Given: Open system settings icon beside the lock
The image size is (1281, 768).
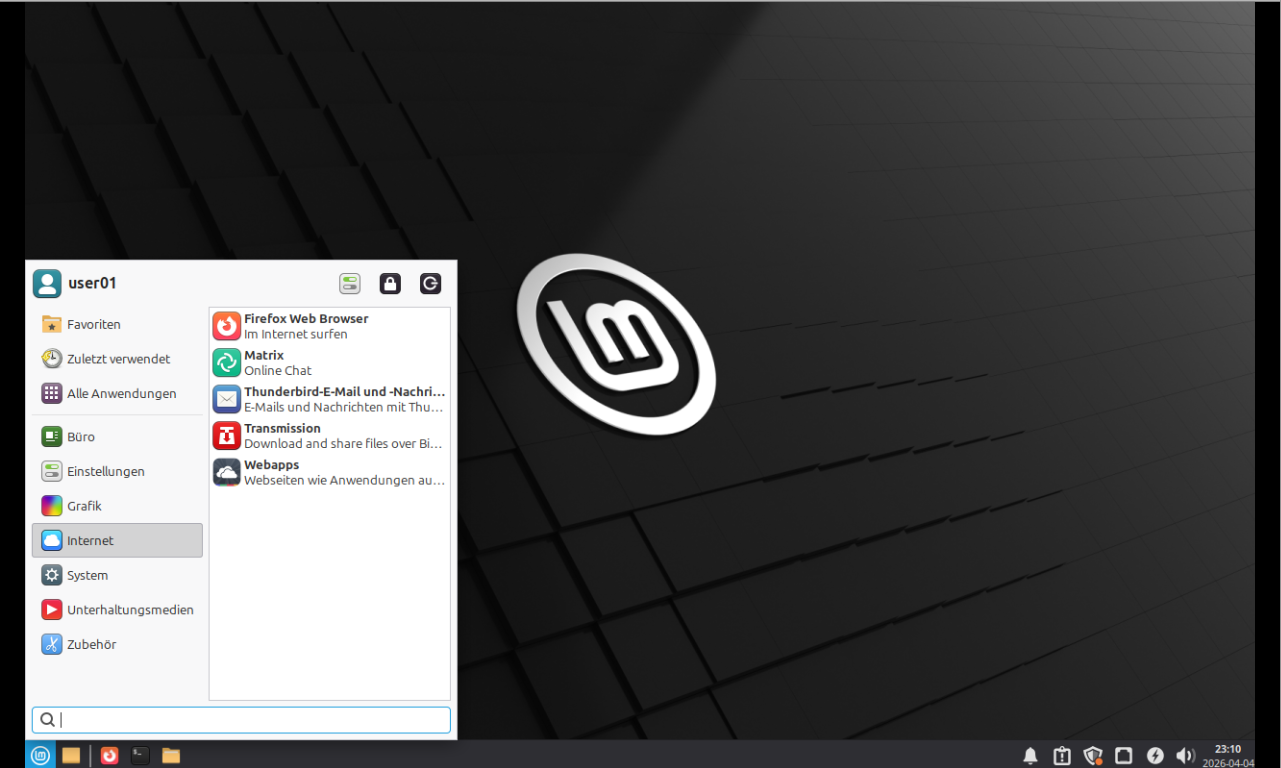Looking at the screenshot, I should pyautogui.click(x=350, y=284).
